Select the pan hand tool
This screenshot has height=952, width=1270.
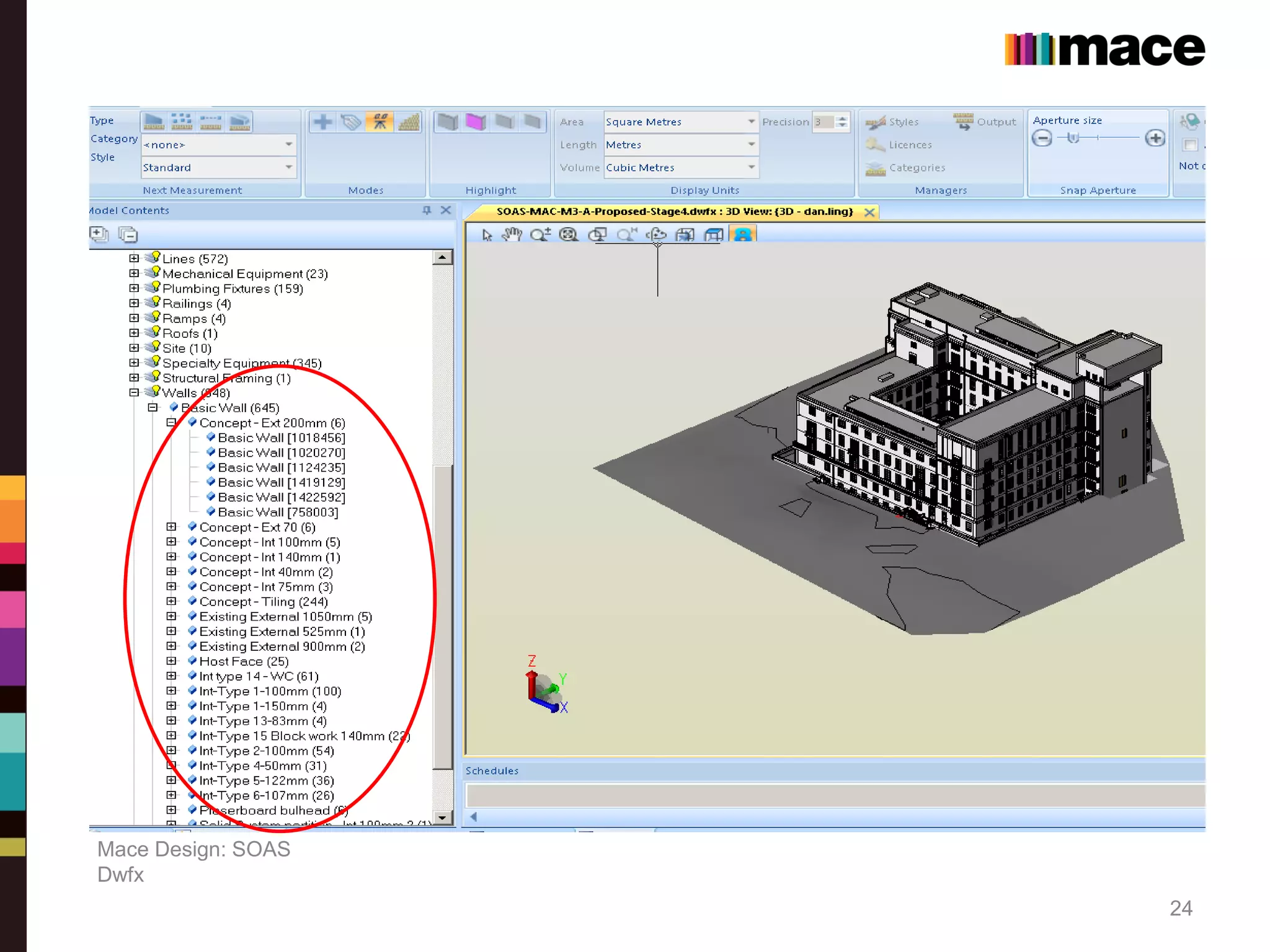click(x=512, y=235)
